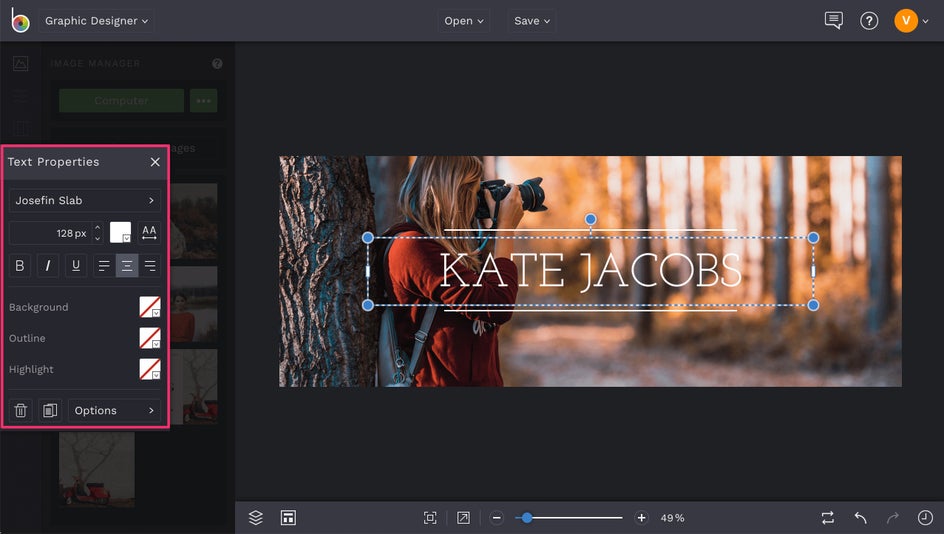Fit canvas to screen icon
The image size is (944, 534).
coord(430,518)
